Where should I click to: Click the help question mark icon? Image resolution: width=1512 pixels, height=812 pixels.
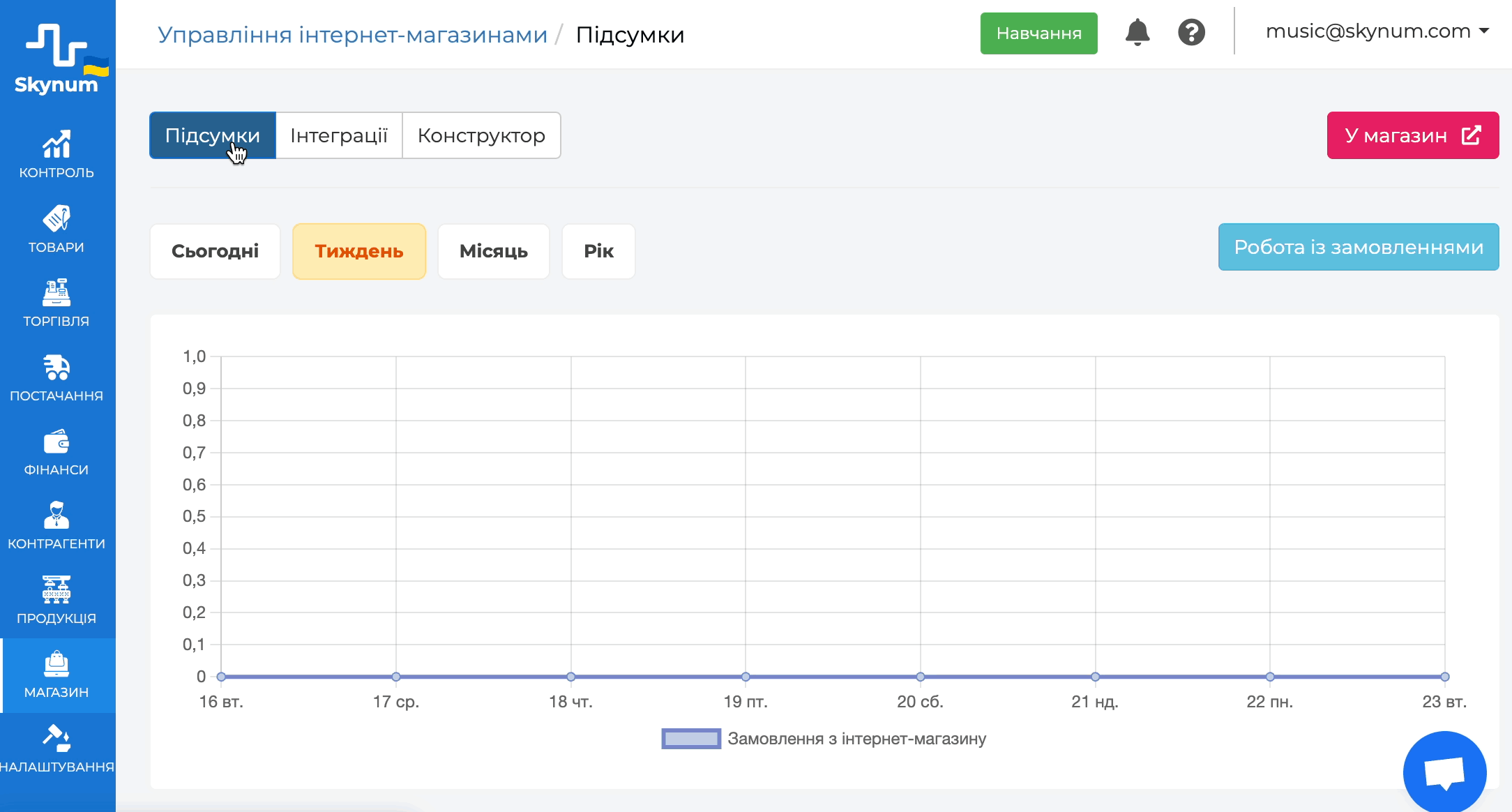pyautogui.click(x=1192, y=33)
